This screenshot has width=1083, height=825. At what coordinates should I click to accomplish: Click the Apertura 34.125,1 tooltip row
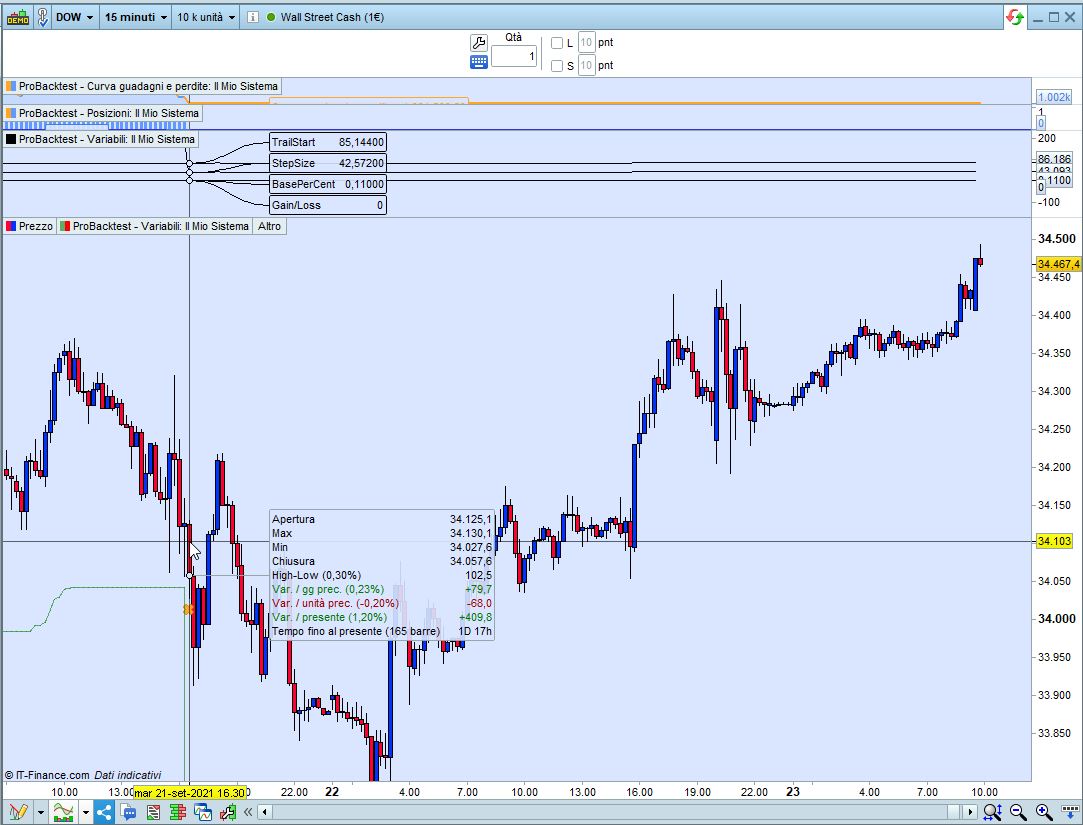pos(382,519)
